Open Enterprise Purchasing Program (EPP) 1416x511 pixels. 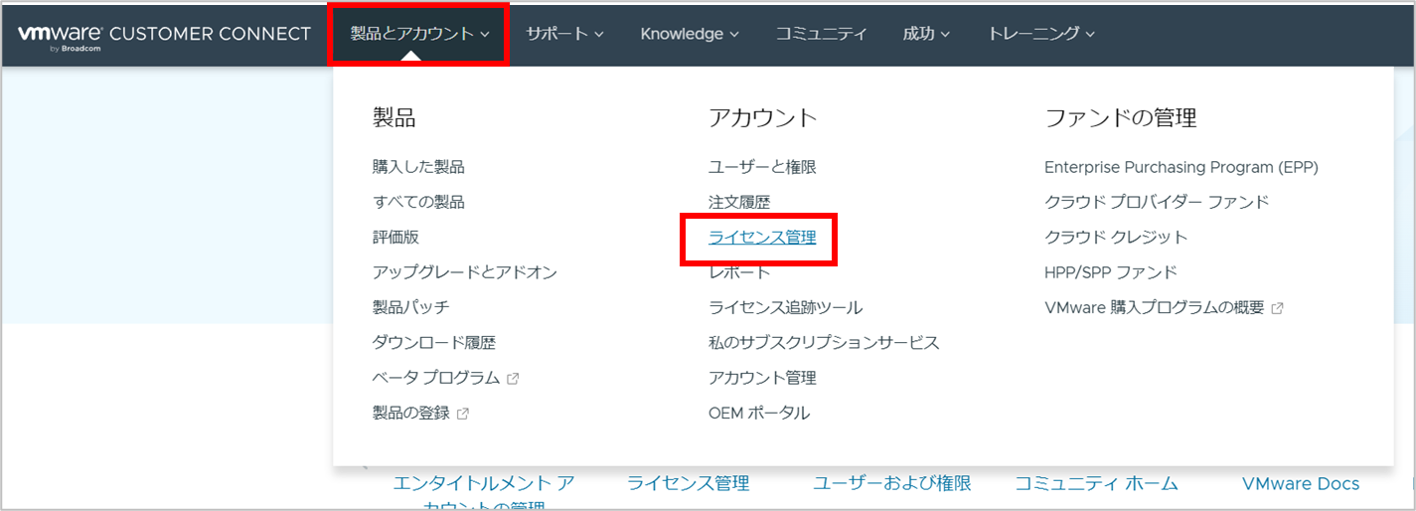tap(1181, 167)
